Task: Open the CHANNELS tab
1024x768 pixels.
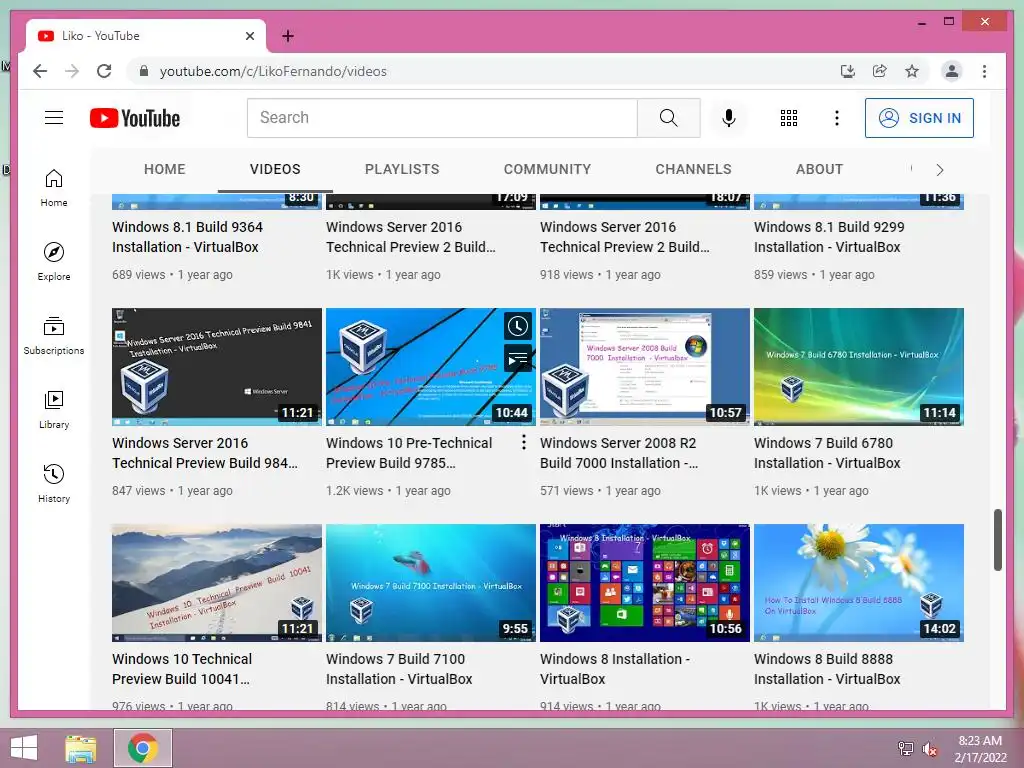Action: click(x=694, y=169)
